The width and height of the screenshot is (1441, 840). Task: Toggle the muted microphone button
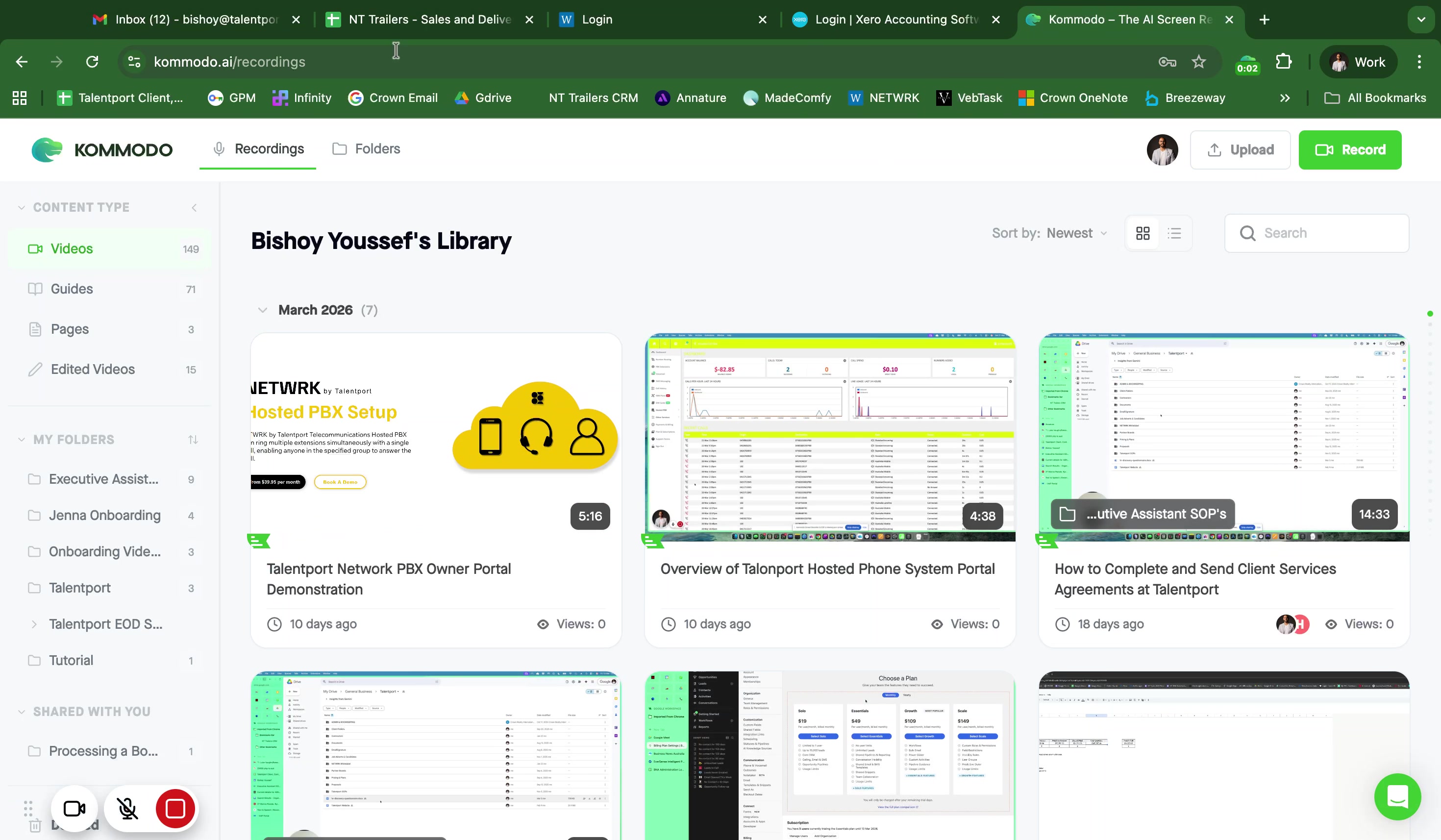127,809
